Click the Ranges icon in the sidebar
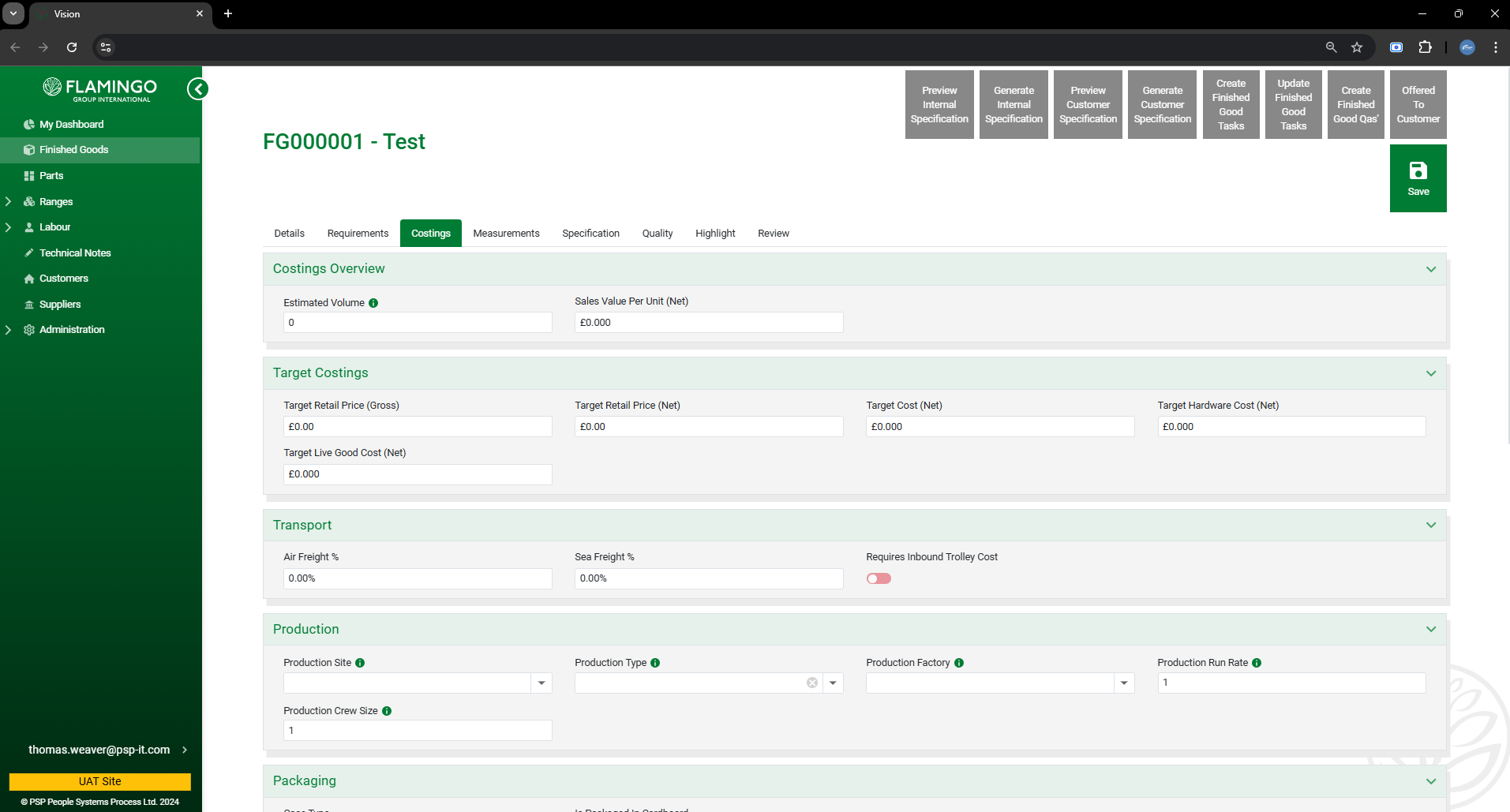The width and height of the screenshot is (1510, 812). (29, 202)
